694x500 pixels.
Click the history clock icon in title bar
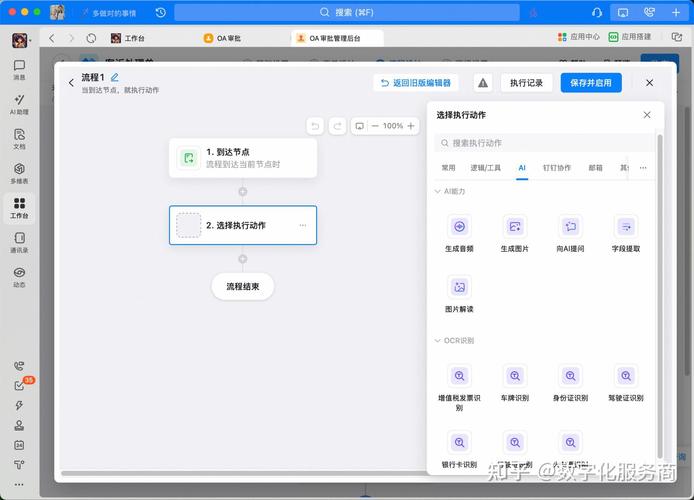(161, 12)
